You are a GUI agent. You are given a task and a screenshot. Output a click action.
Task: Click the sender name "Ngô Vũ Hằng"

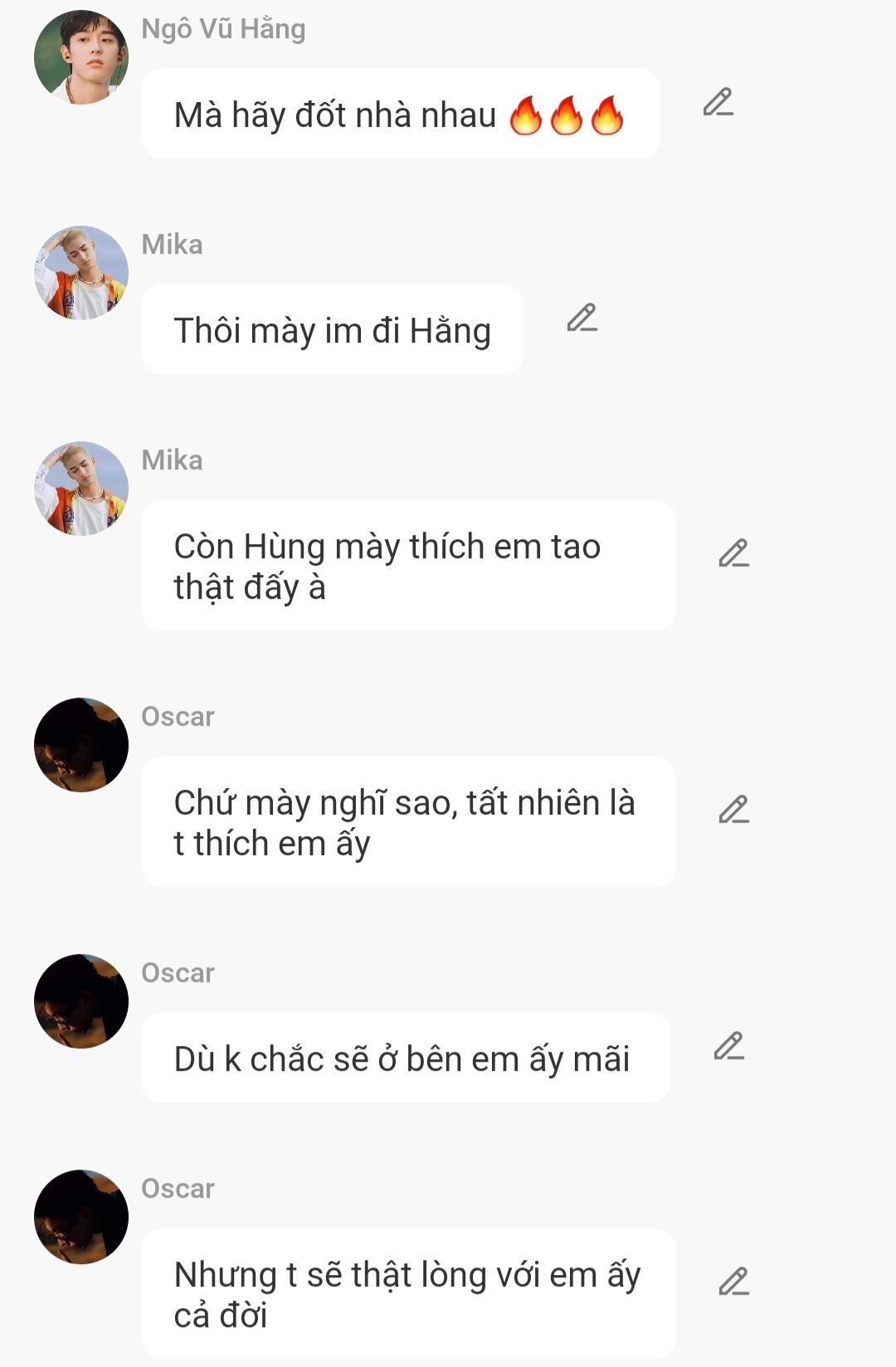tap(223, 29)
